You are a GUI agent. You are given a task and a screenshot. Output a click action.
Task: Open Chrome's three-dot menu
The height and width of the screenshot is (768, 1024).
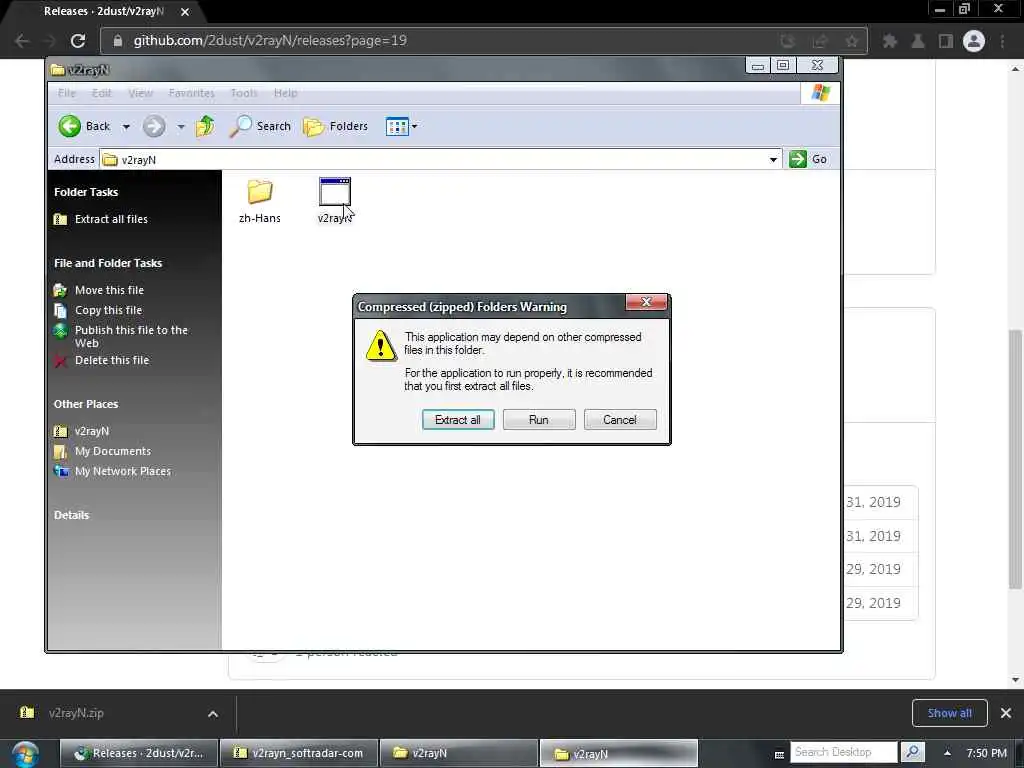point(1002,41)
